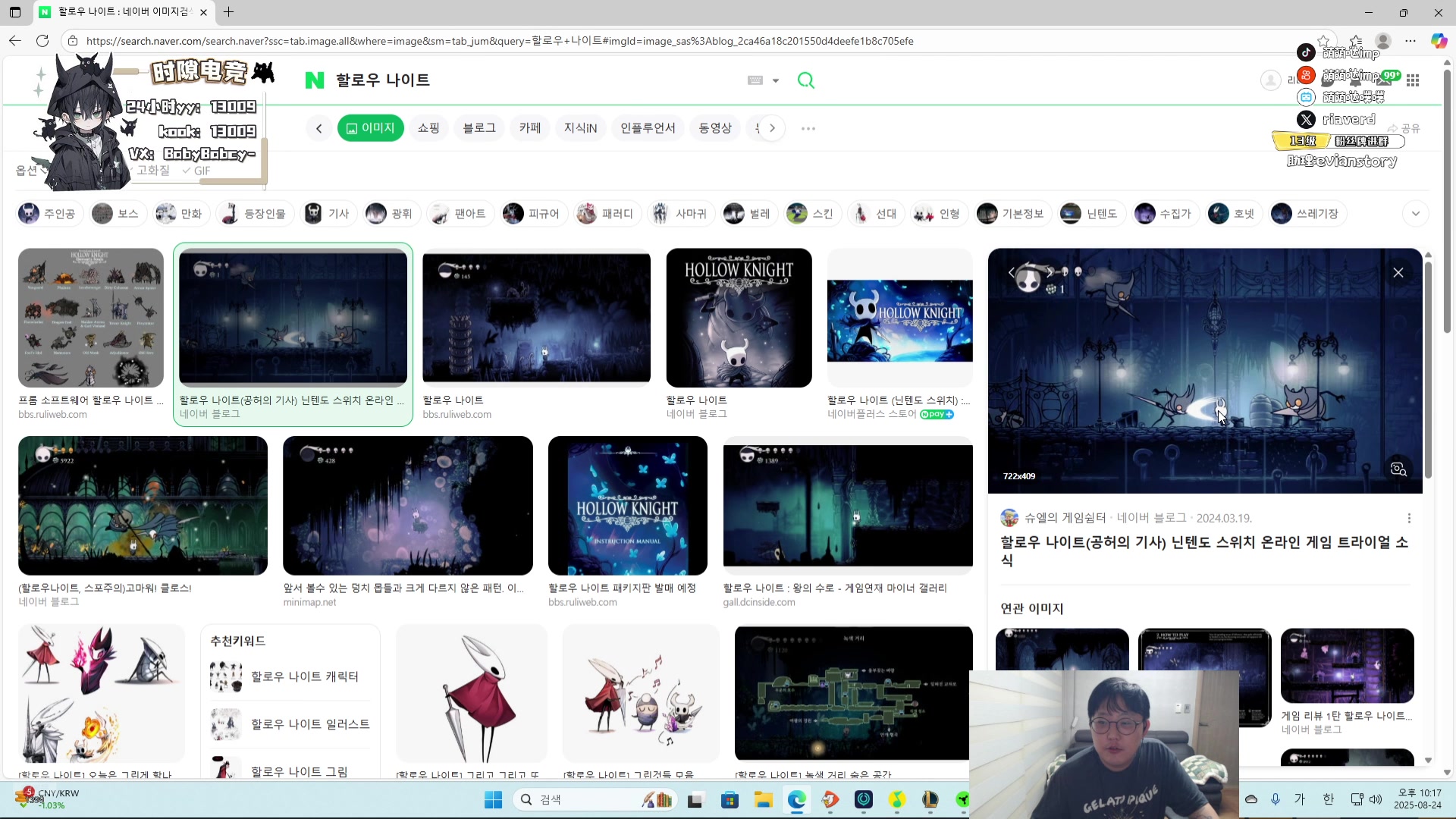Viewport: 1456px width, 819px height.
Task: Open the more options ellipsis beside the tabs
Action: [x=808, y=129]
